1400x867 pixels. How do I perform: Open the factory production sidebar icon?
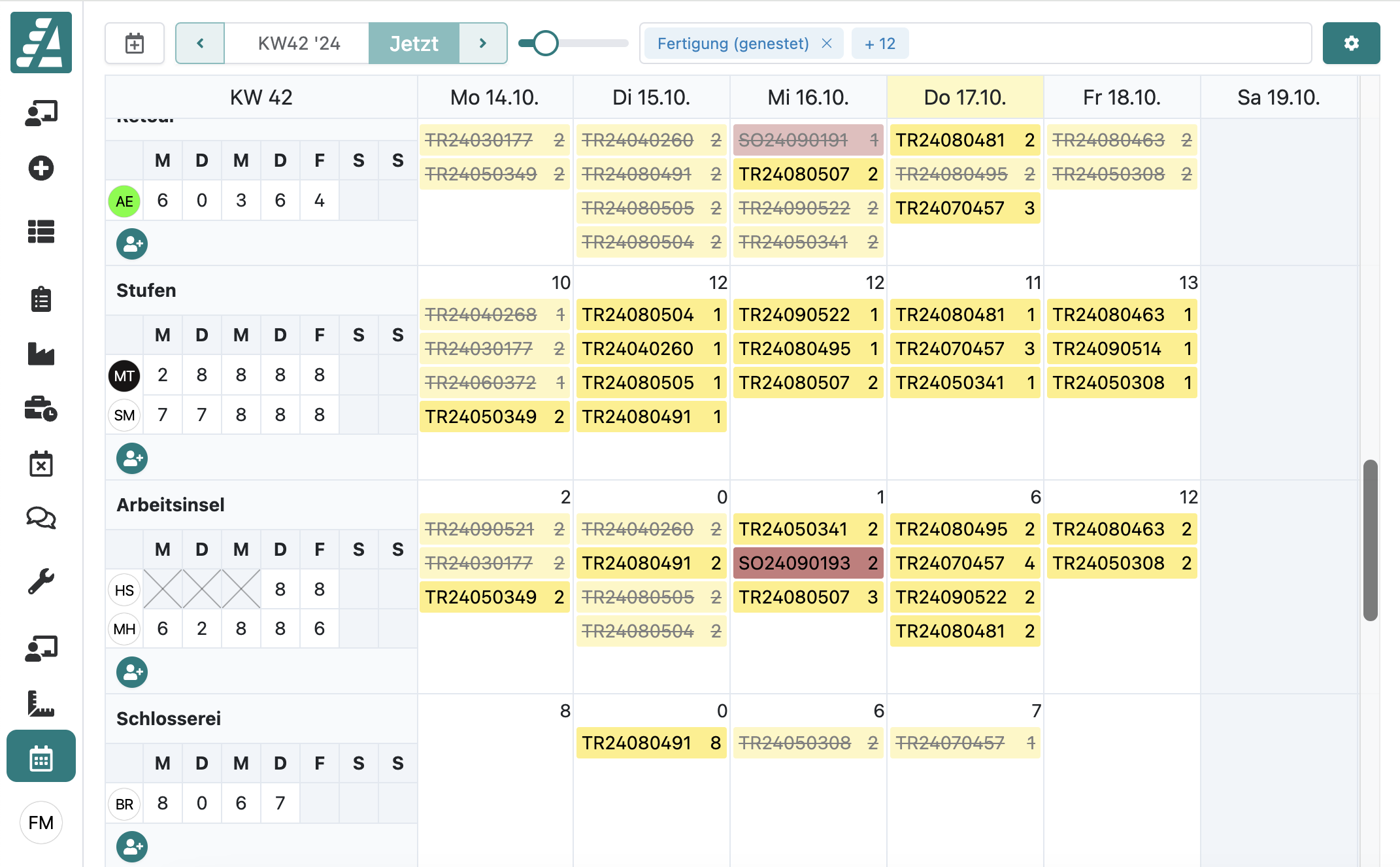click(41, 354)
